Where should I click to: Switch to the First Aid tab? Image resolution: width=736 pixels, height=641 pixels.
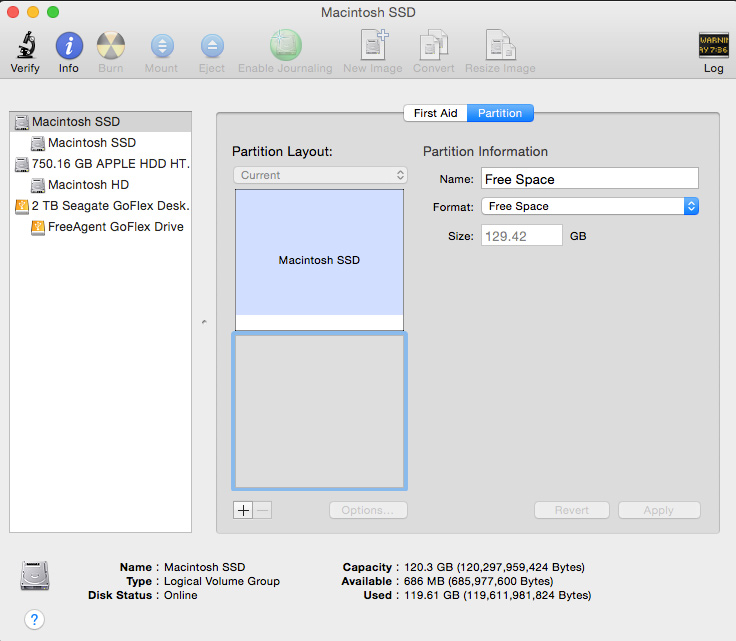pyautogui.click(x=435, y=113)
